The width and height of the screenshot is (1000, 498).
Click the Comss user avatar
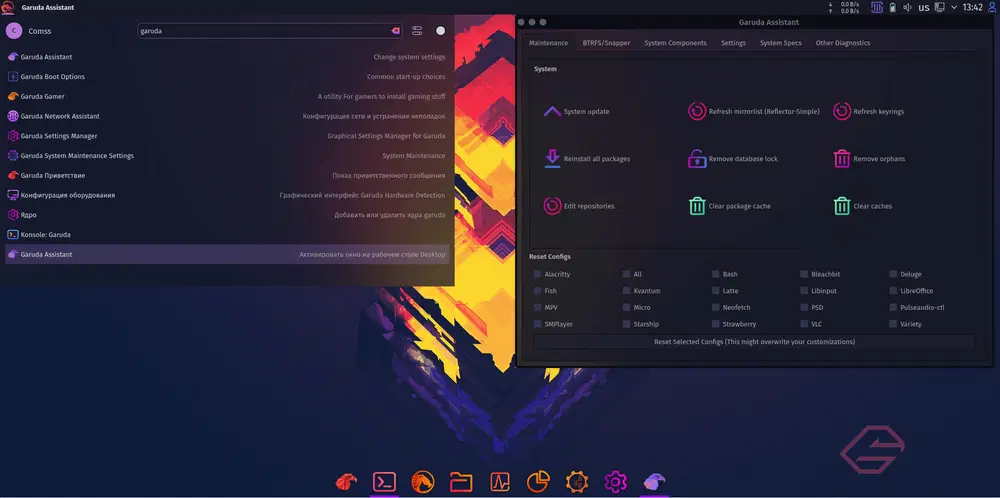(x=13, y=31)
